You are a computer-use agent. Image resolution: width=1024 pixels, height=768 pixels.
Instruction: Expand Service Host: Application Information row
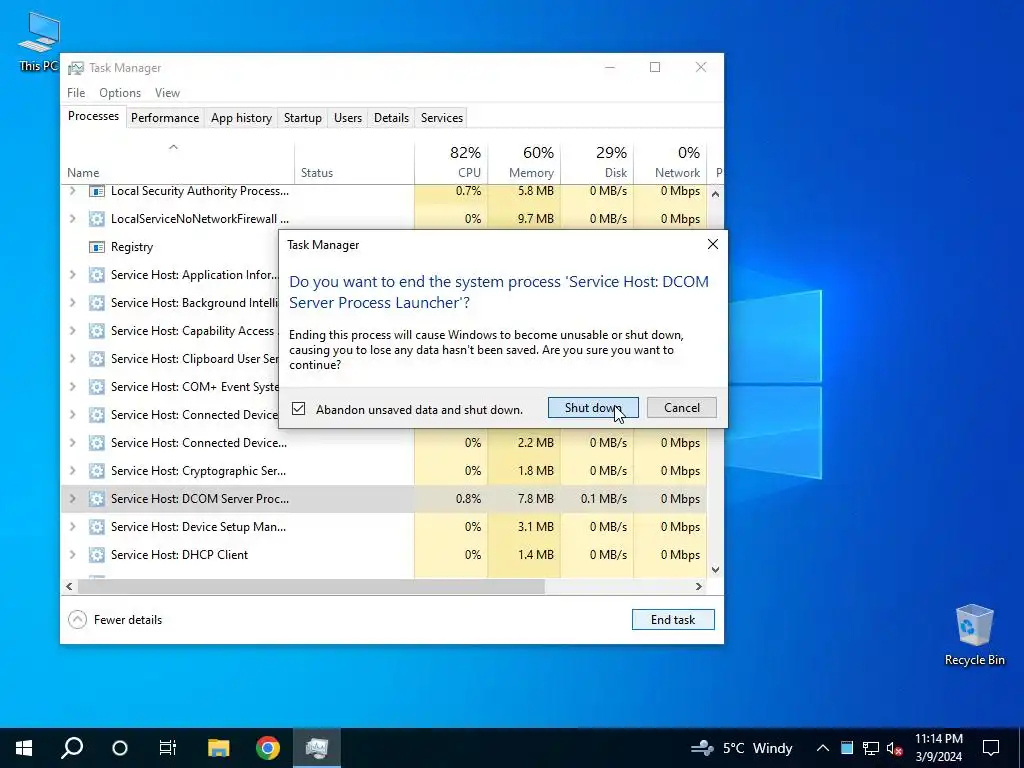[x=72, y=275]
